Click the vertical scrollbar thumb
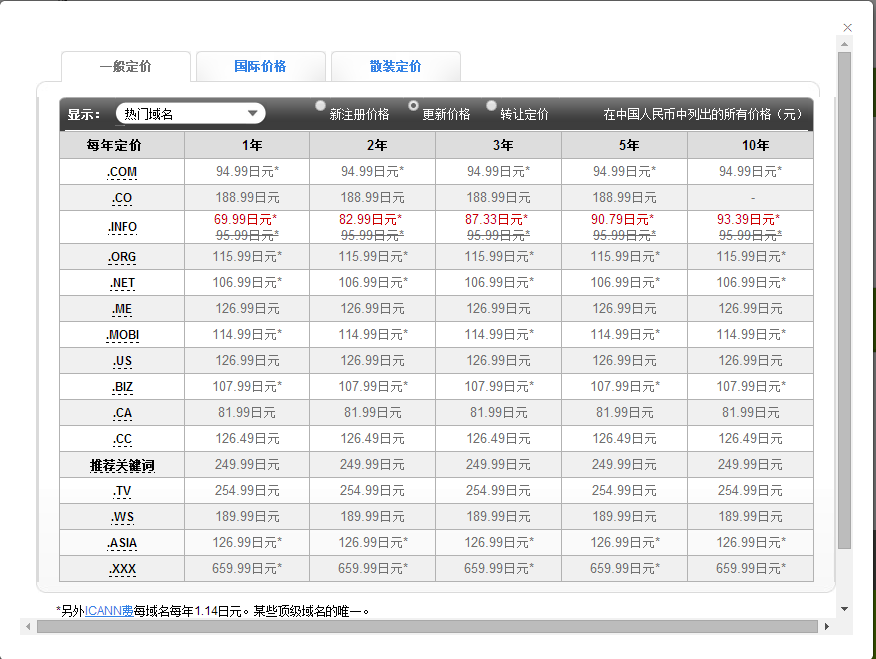876x659 pixels. click(844, 300)
